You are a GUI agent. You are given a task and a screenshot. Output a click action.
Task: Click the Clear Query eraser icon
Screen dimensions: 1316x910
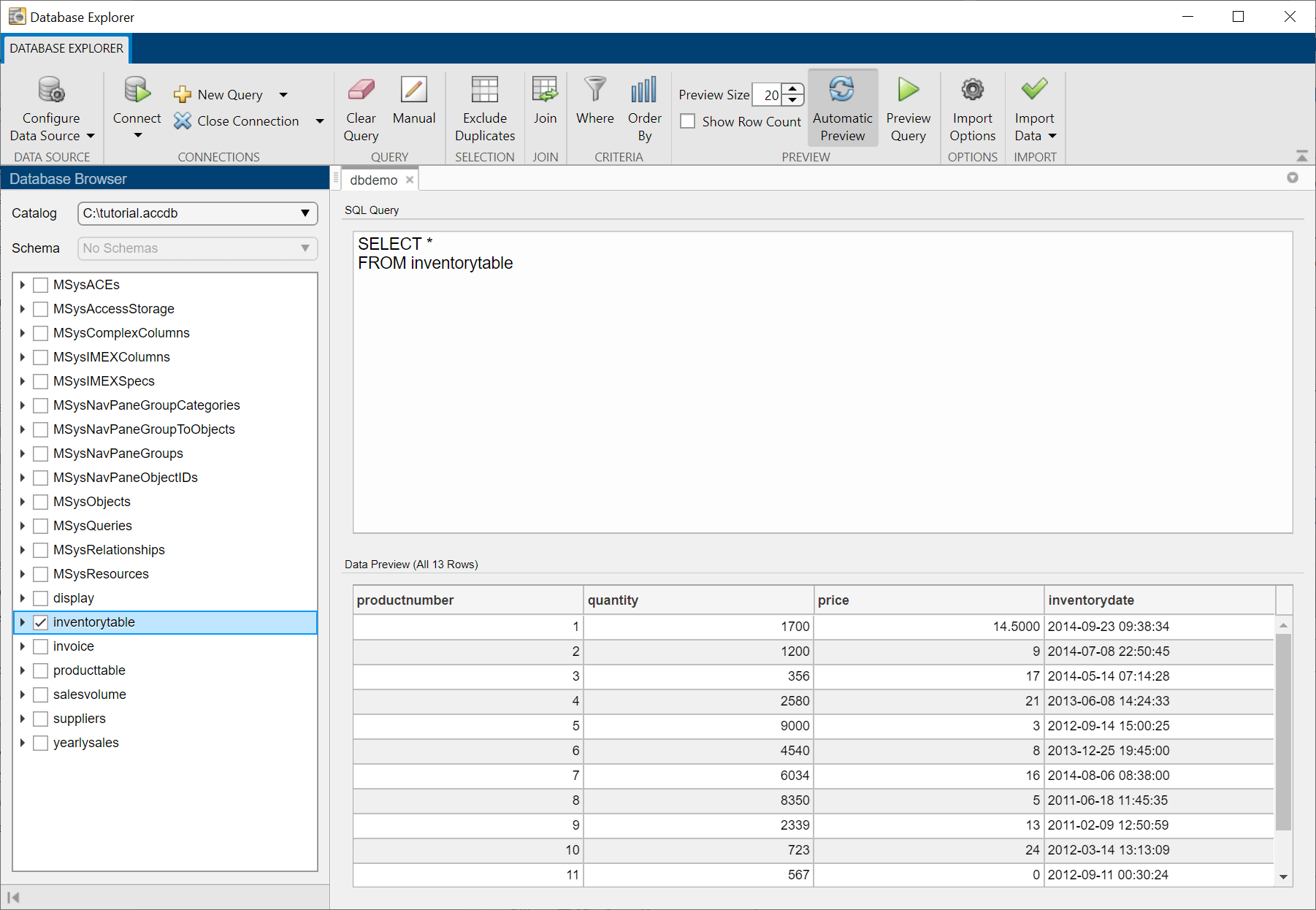[x=361, y=91]
